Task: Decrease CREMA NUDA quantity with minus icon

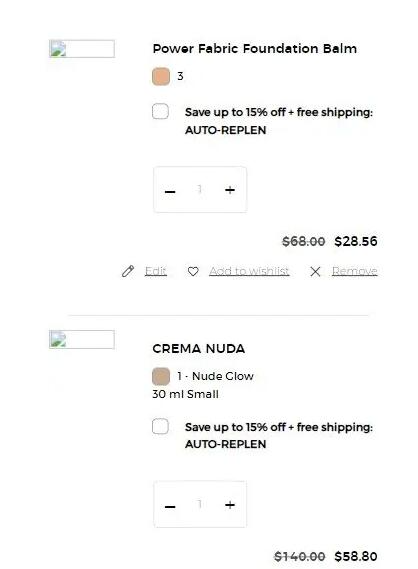Action: 170,506
